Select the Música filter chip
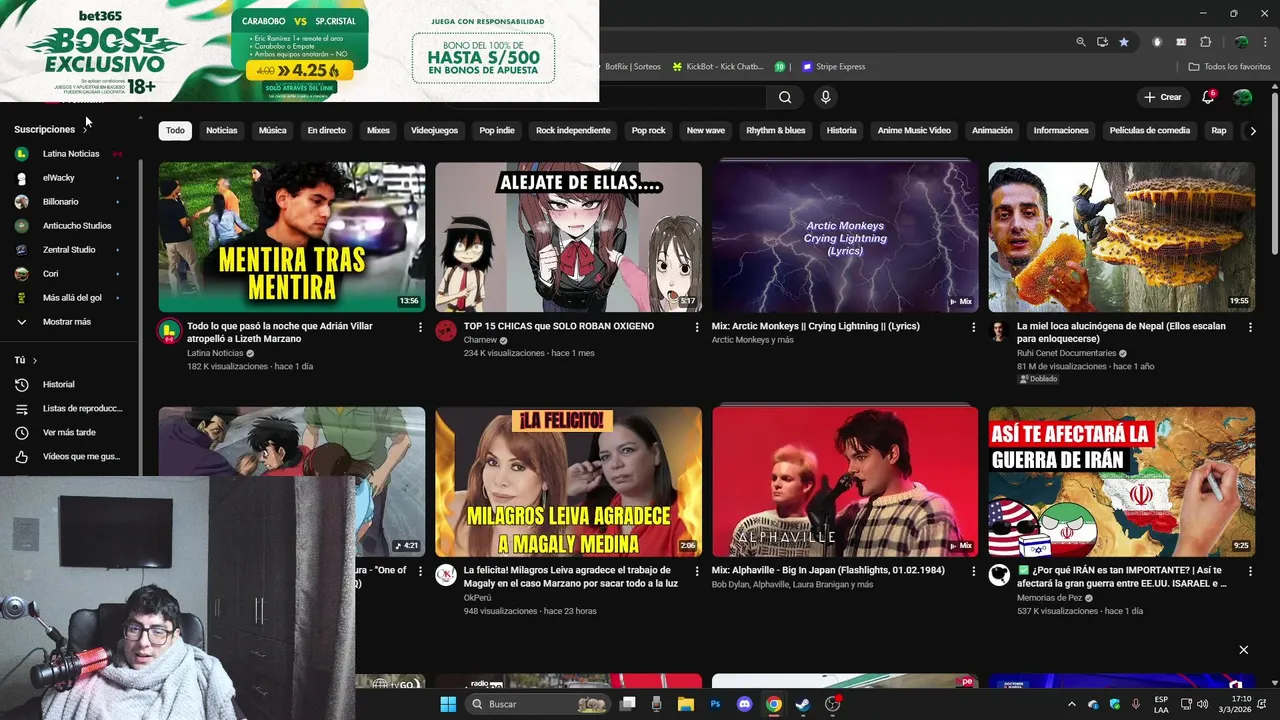Viewport: 1280px width, 720px height. [x=272, y=131]
